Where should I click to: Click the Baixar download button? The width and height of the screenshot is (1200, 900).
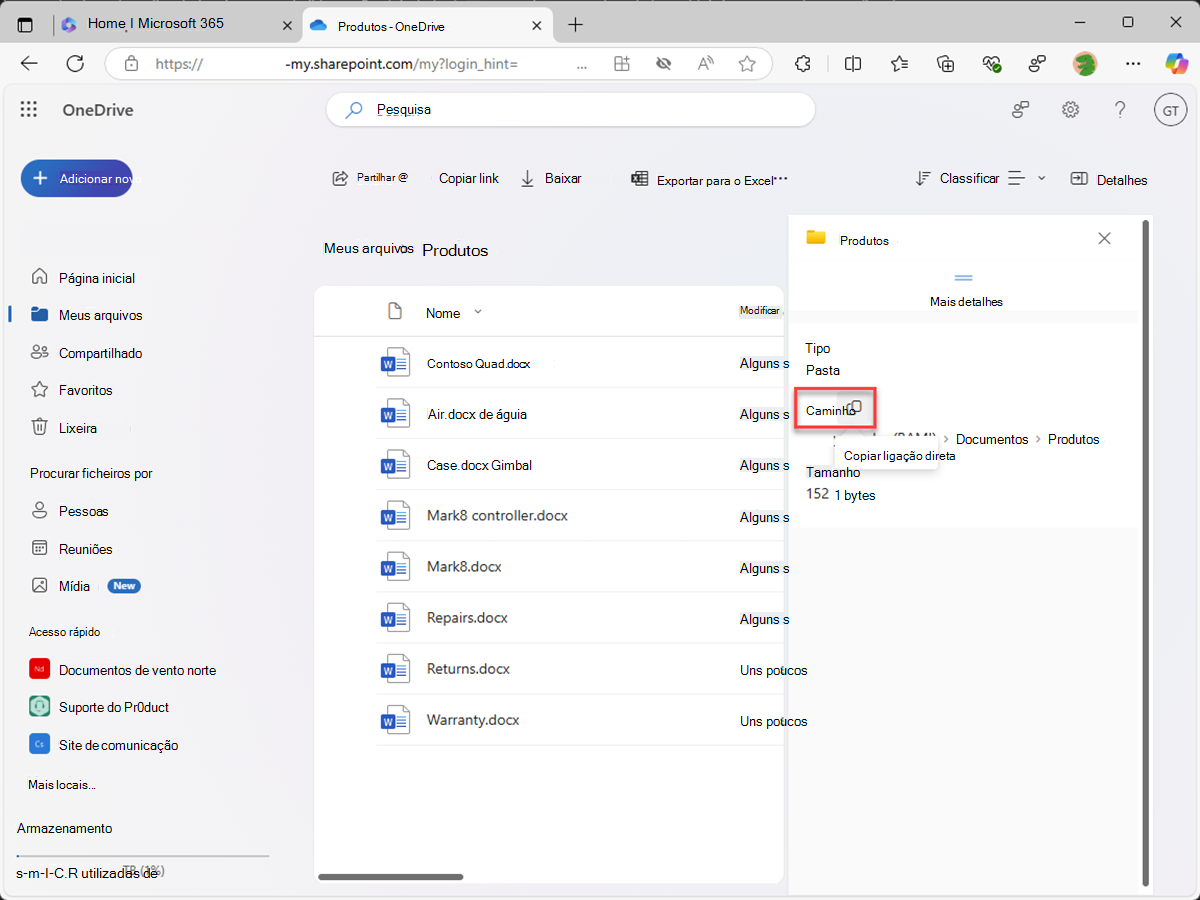point(551,178)
